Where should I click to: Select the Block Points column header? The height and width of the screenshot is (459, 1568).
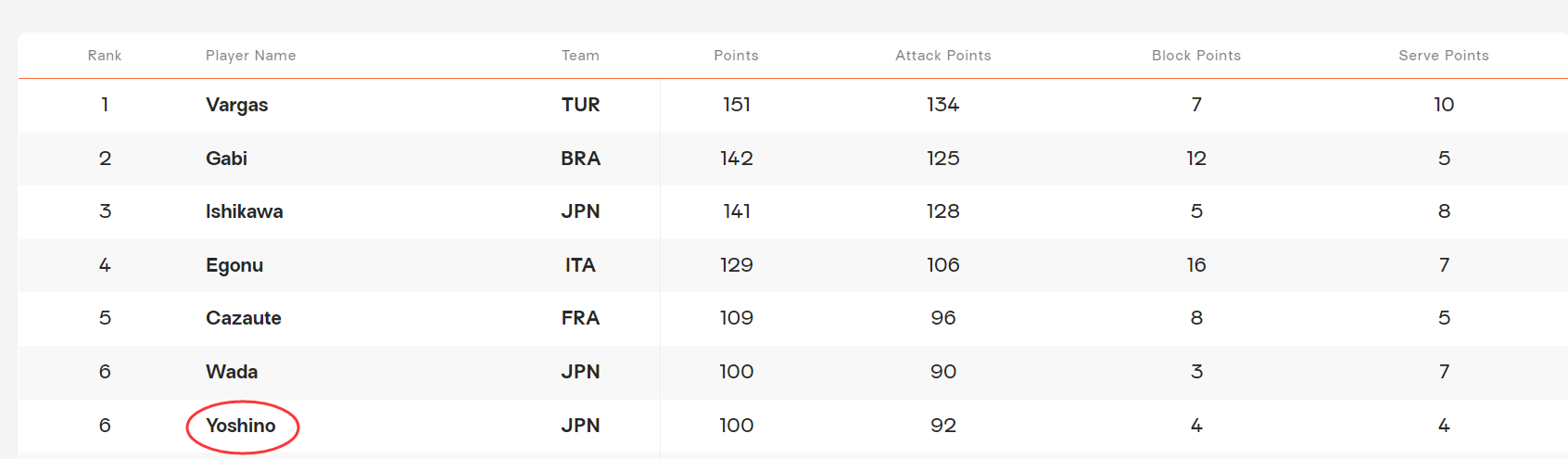[1195, 56]
